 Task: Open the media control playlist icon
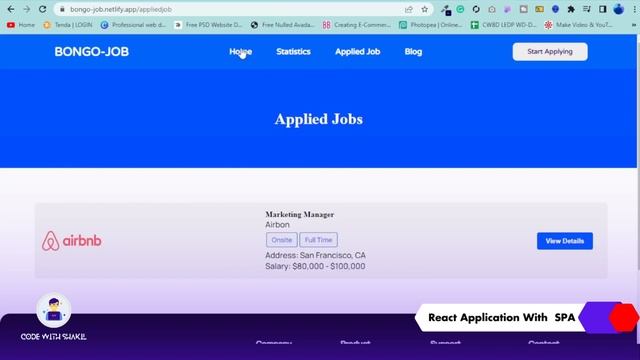pyautogui.click(x=587, y=9)
